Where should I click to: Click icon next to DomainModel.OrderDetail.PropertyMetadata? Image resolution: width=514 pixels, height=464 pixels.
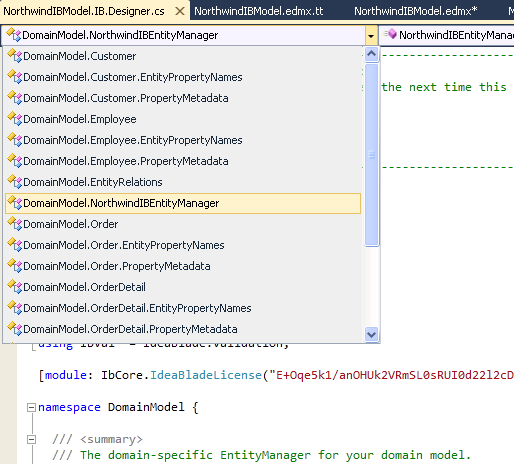15,328
